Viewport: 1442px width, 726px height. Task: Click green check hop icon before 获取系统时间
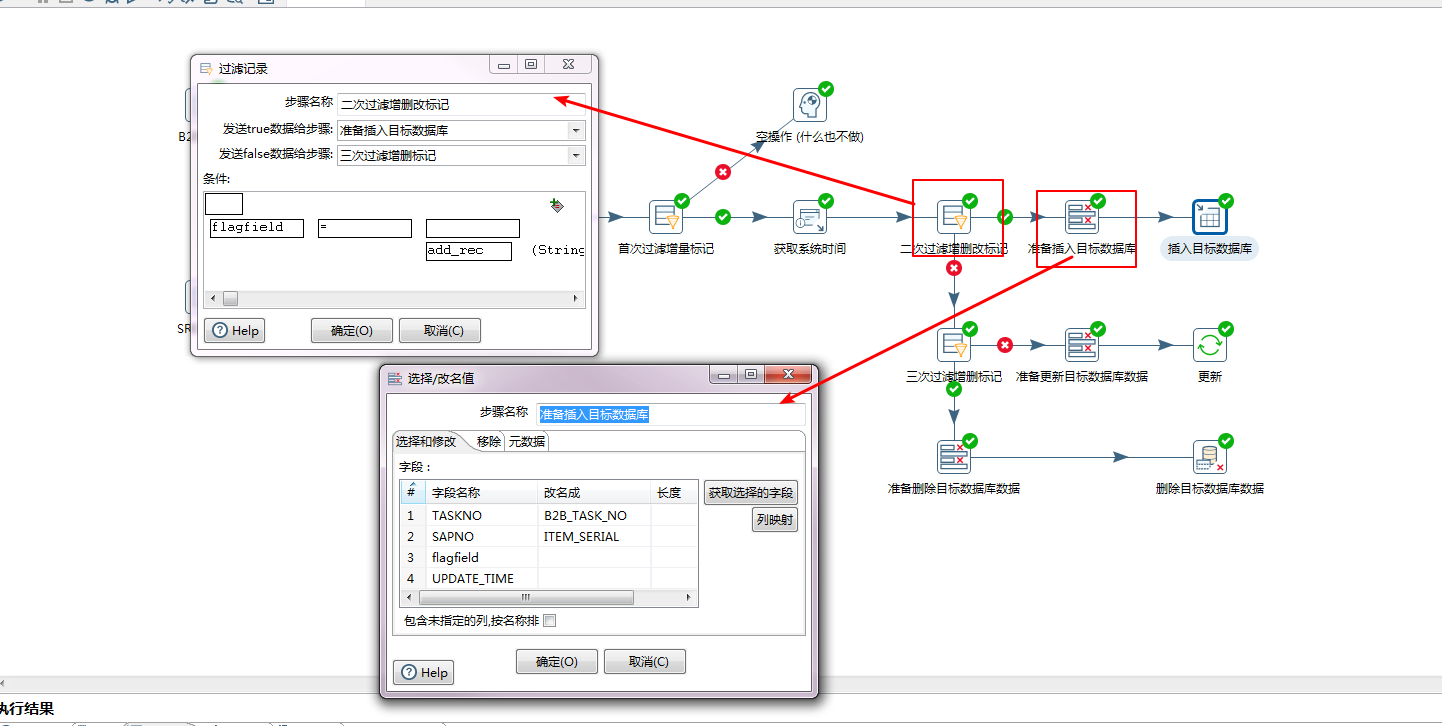(723, 217)
